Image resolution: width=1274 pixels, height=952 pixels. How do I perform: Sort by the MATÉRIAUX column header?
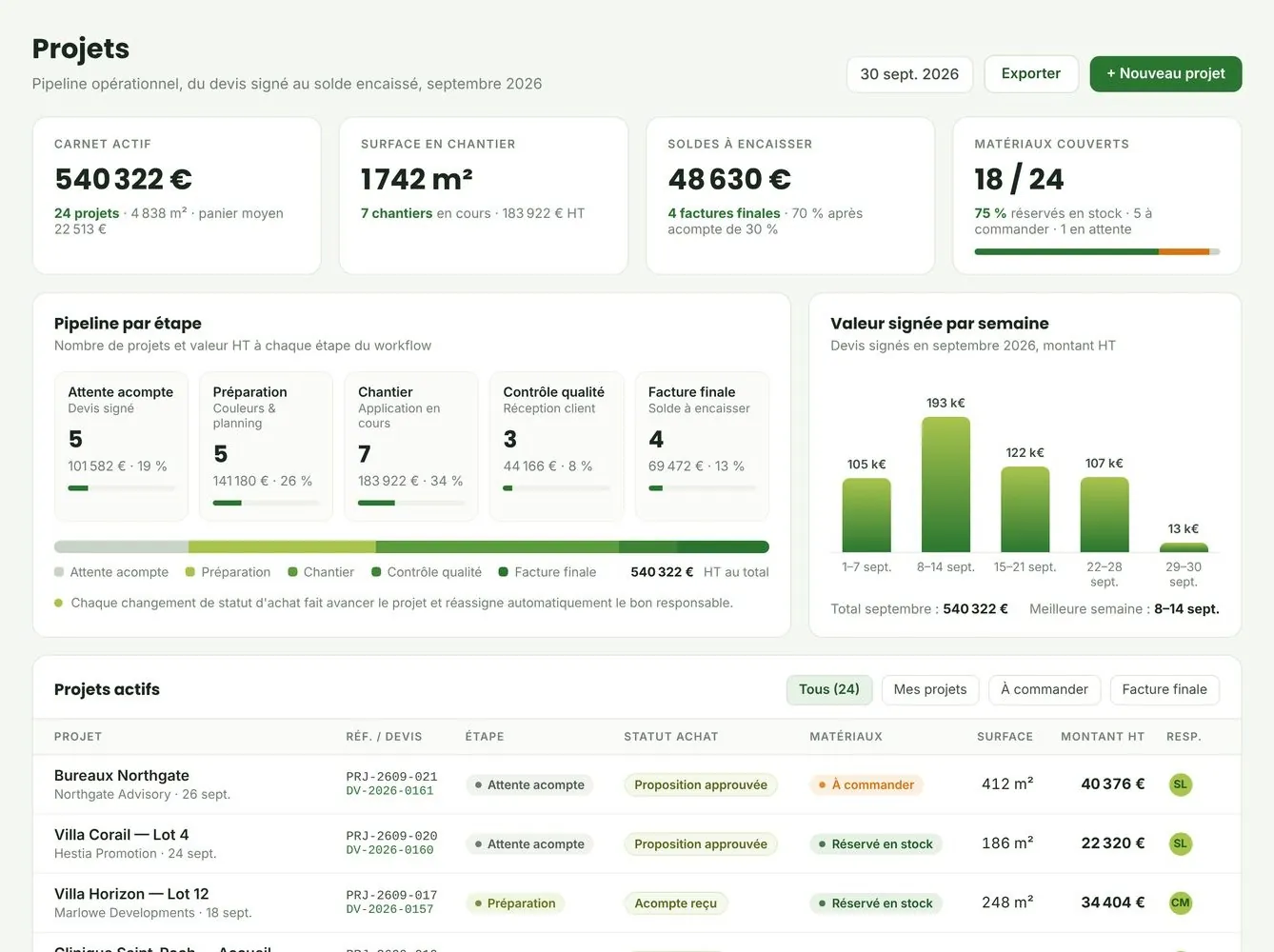click(846, 737)
